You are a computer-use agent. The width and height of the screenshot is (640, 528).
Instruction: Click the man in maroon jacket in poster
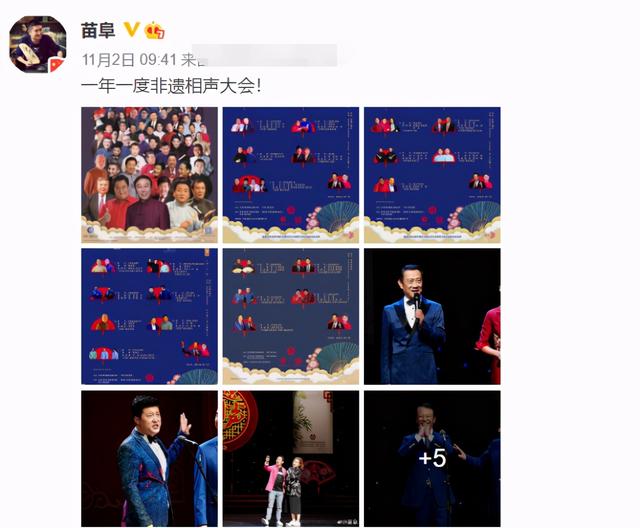pyautogui.click(x=147, y=204)
